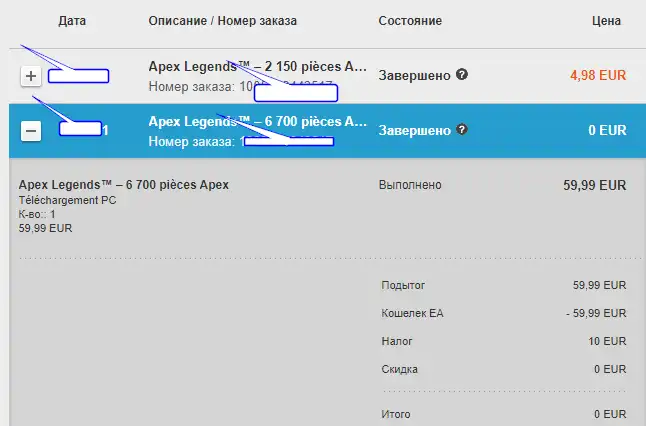
Task: Select Завершено status in highlighted row
Action: [414, 131]
